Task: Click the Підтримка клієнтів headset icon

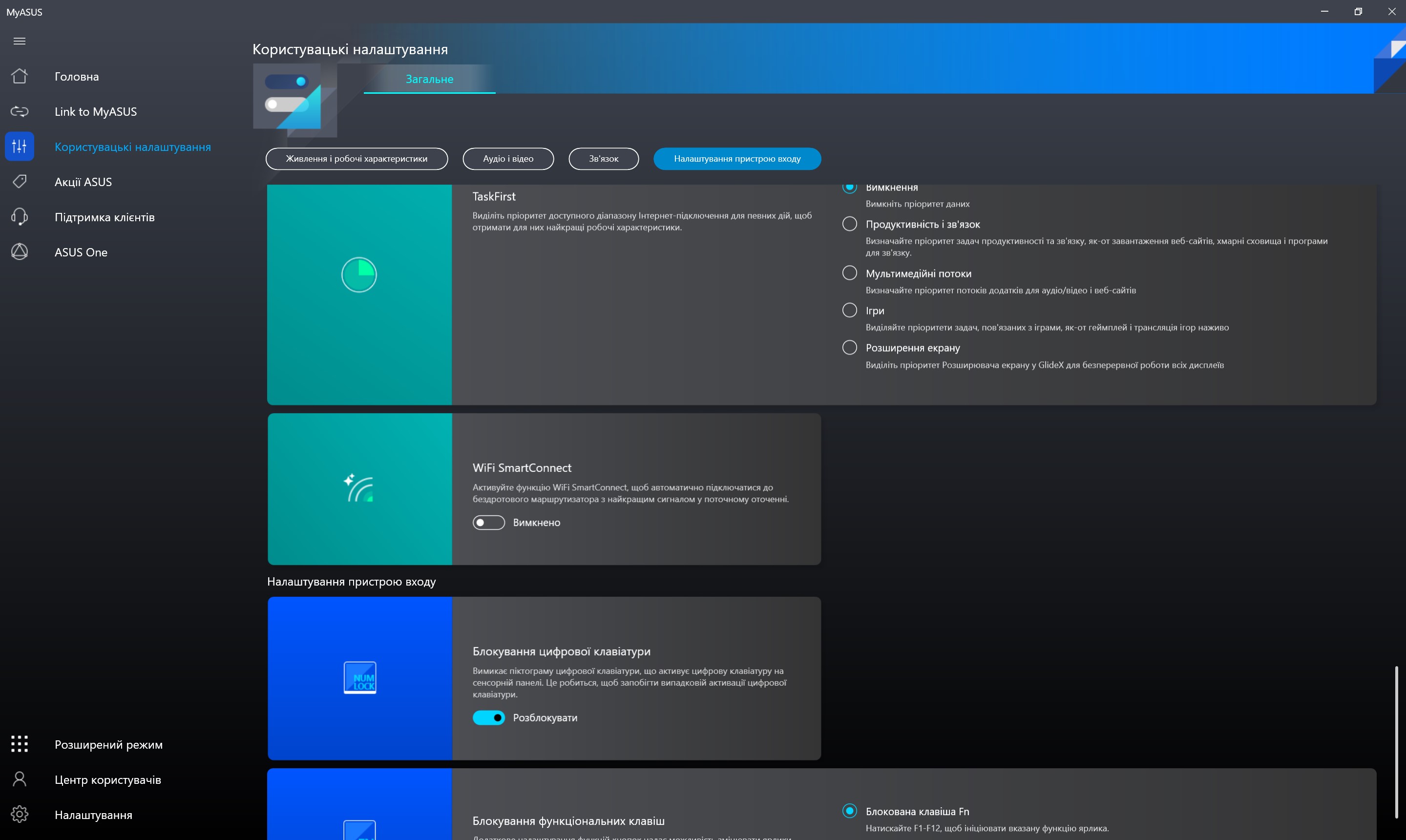Action: pos(19,217)
